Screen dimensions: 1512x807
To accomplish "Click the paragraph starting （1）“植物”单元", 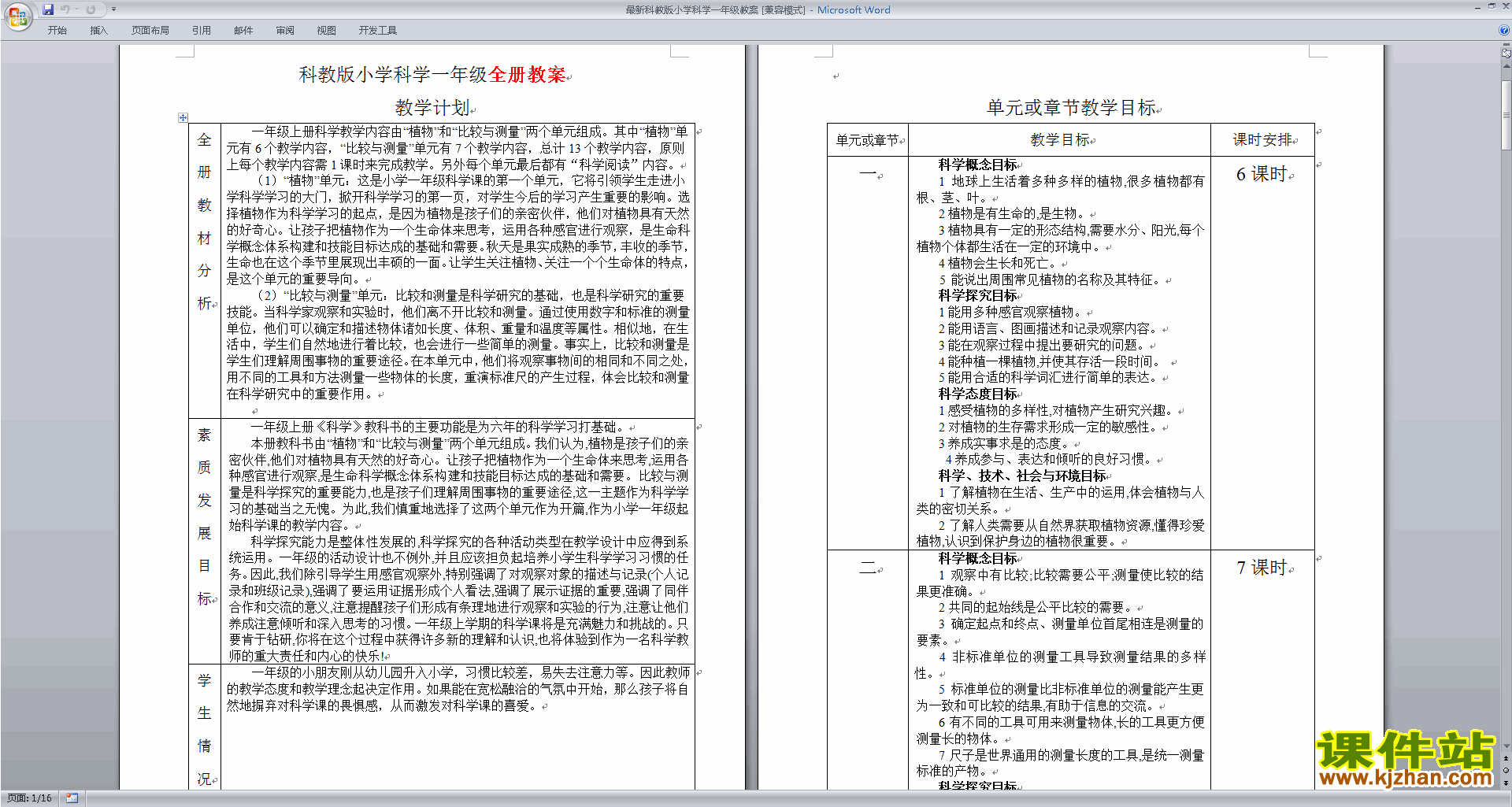I will 458,229.
